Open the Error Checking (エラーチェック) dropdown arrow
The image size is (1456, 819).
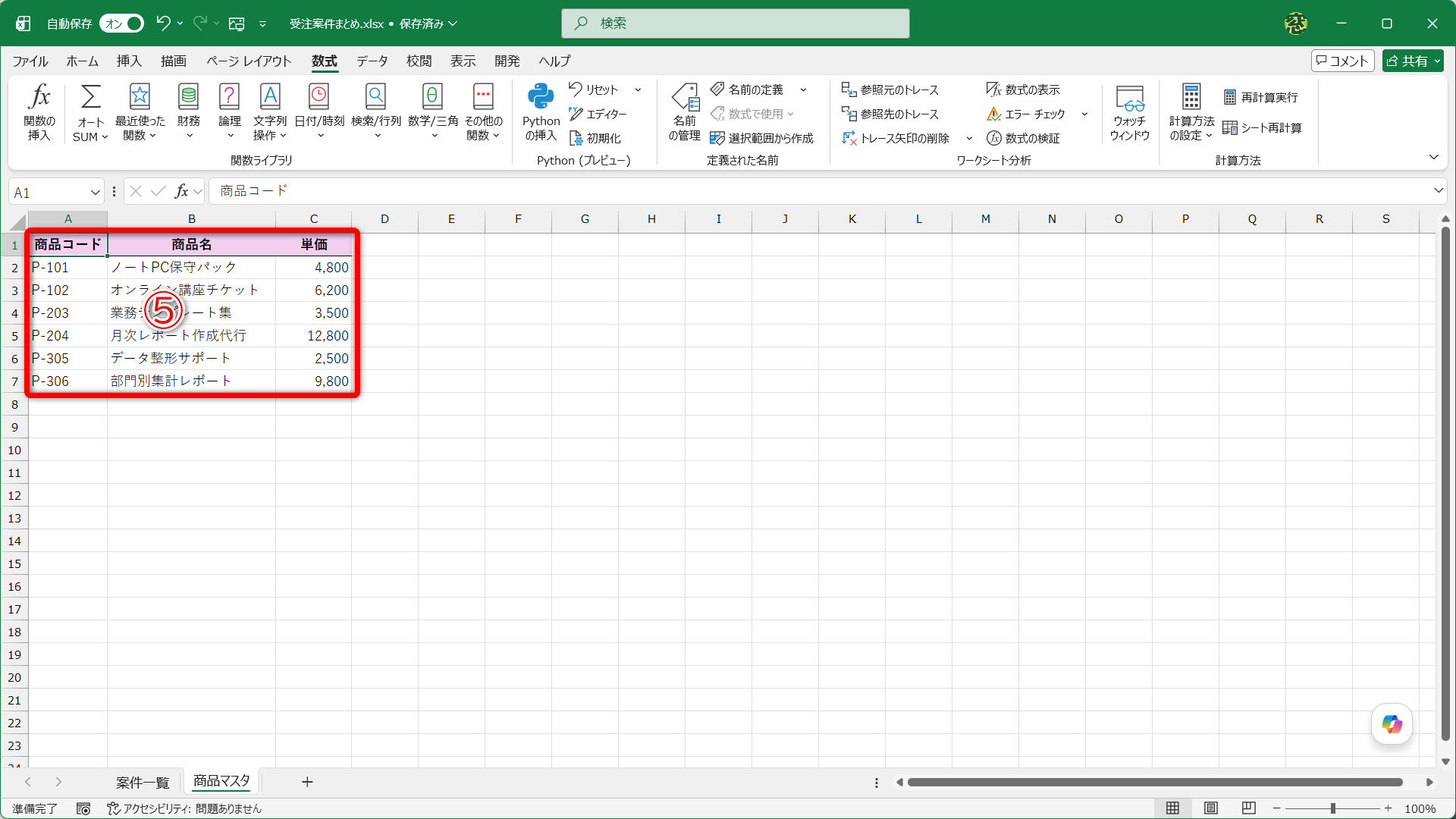point(1084,115)
